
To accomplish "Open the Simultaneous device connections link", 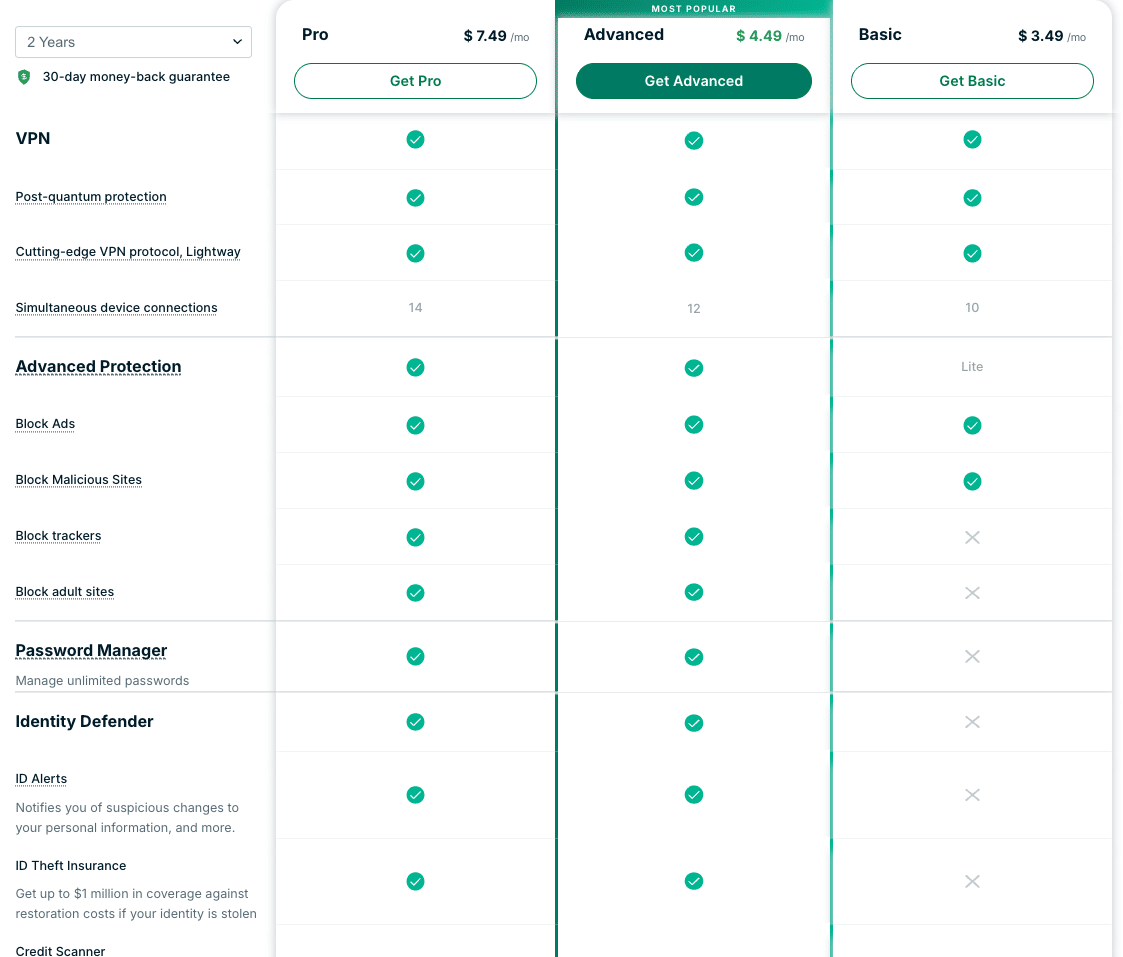I will [115, 307].
